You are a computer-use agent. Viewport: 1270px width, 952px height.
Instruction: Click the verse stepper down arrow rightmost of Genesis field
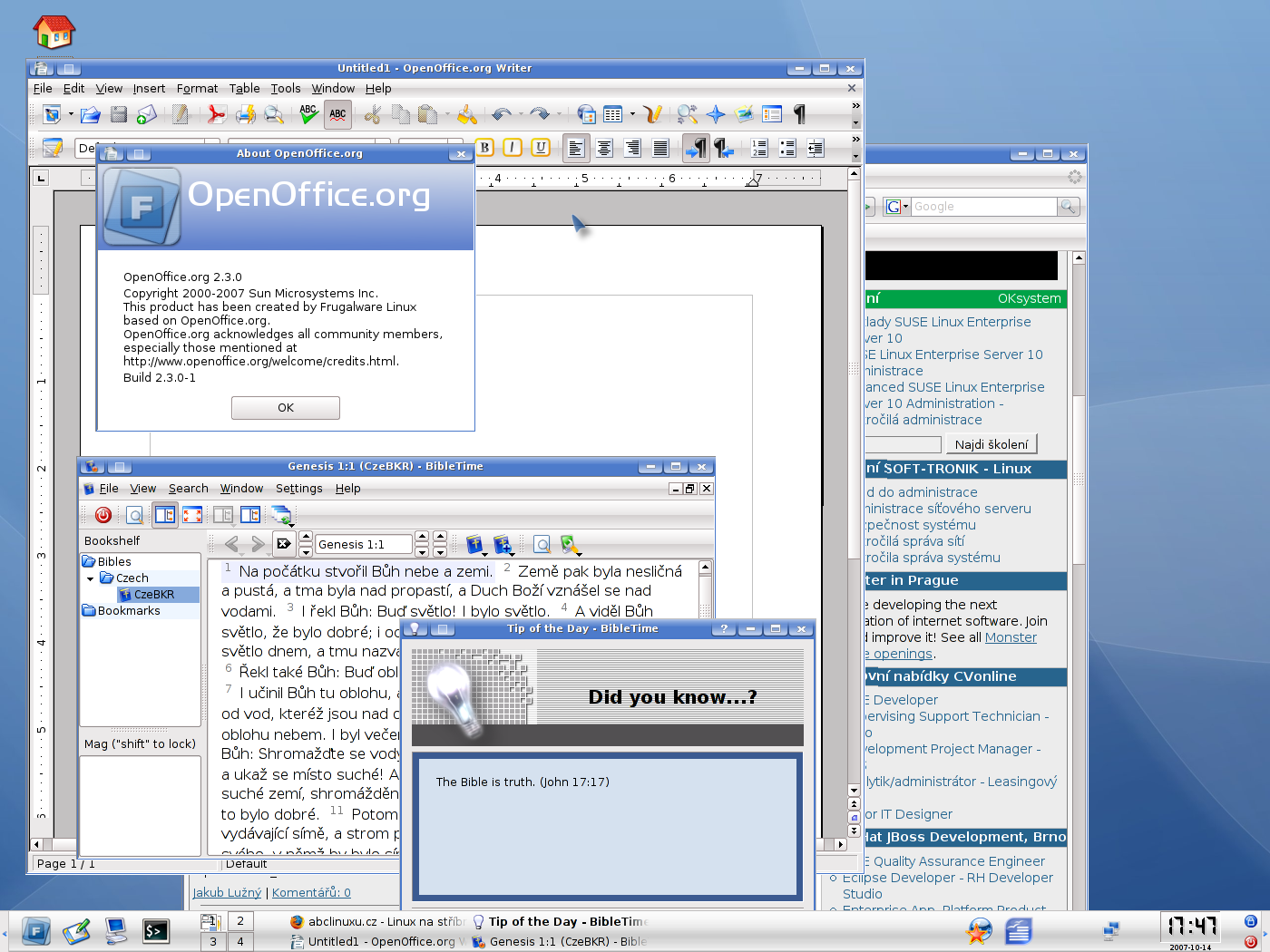point(440,550)
